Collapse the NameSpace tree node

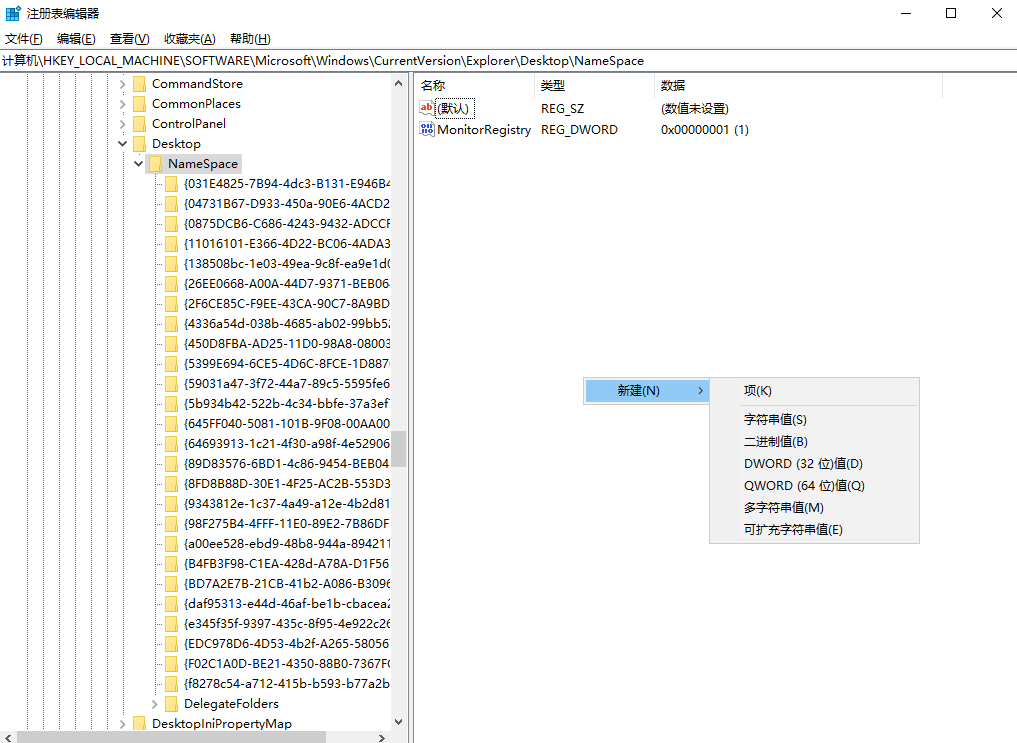[x=139, y=164]
